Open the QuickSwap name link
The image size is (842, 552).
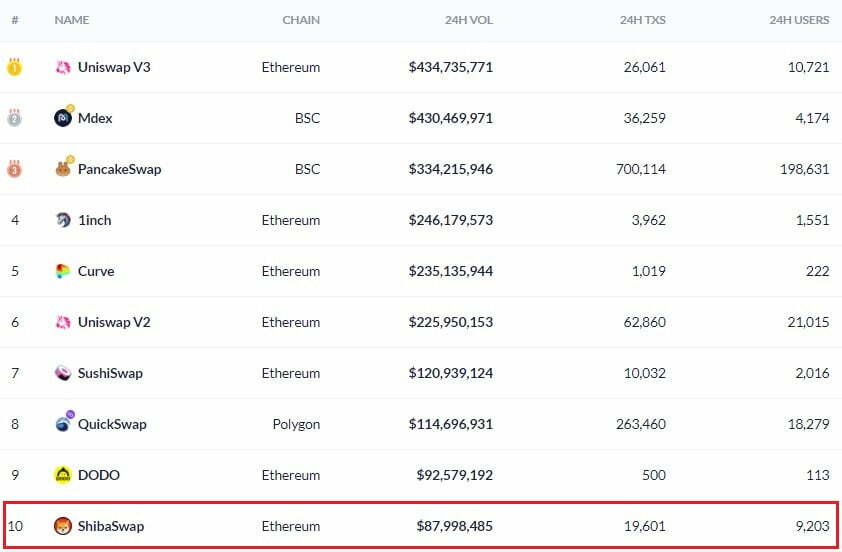pyautogui.click(x=112, y=424)
